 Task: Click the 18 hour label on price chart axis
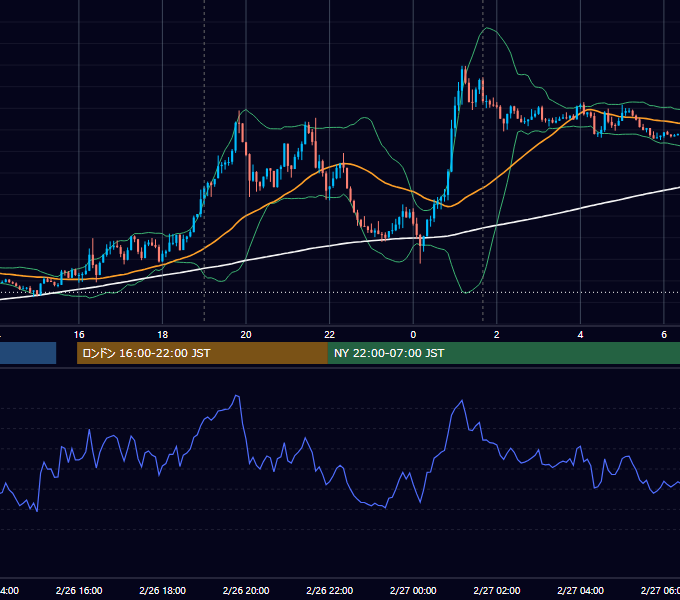coord(163,335)
